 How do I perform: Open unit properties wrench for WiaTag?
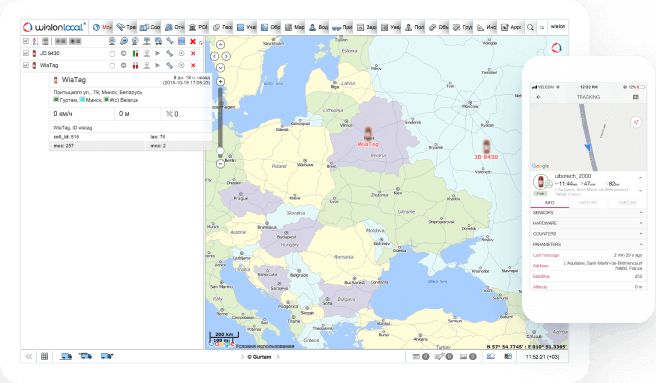(x=169, y=65)
